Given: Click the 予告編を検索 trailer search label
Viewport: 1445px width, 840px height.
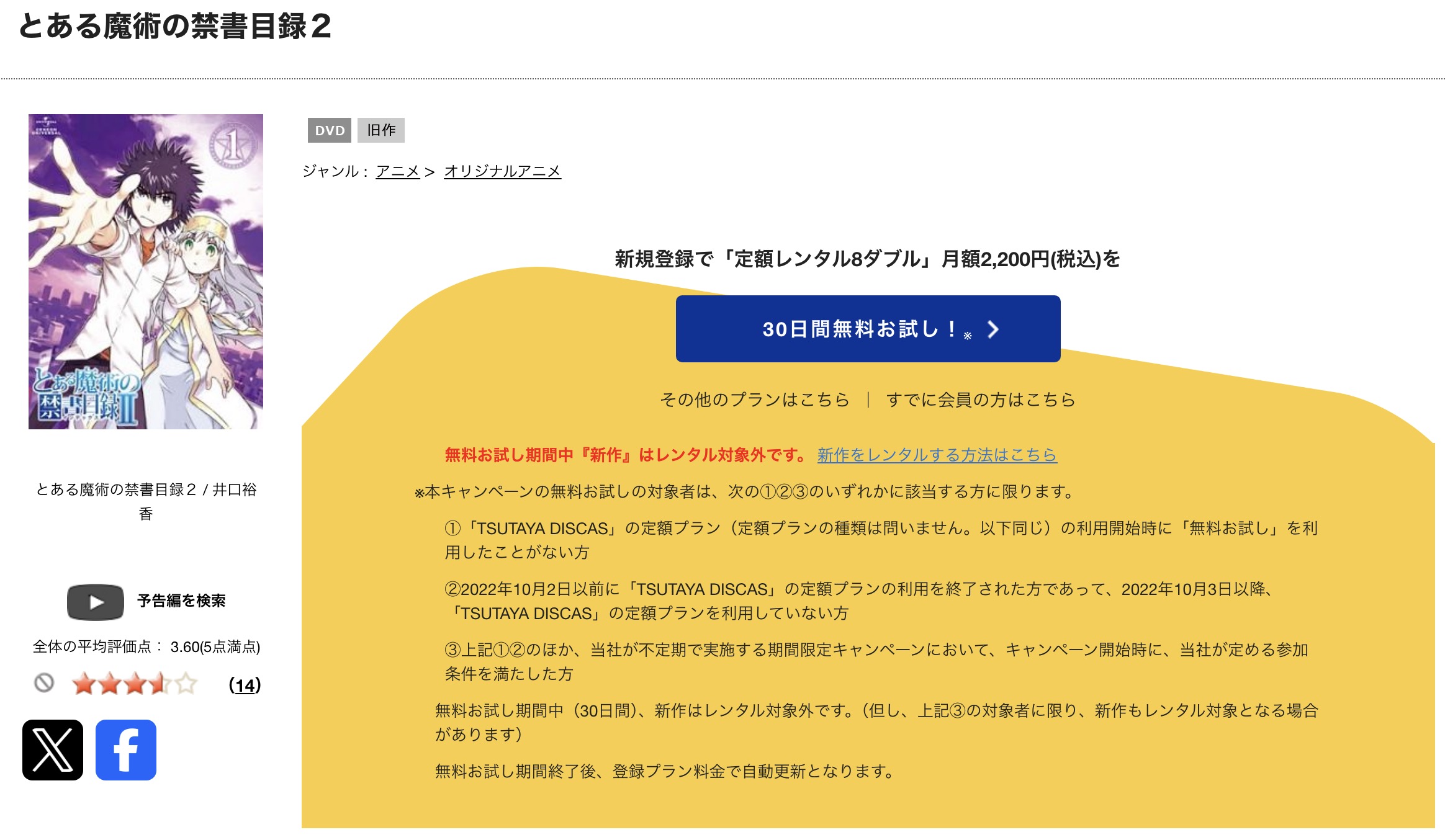Looking at the screenshot, I should [x=181, y=601].
